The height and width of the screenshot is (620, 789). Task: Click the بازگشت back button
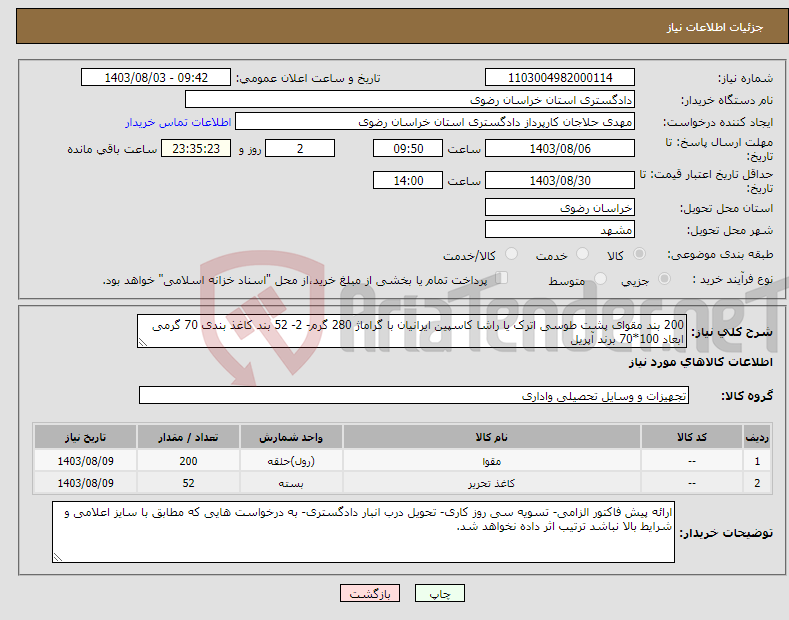point(370,593)
